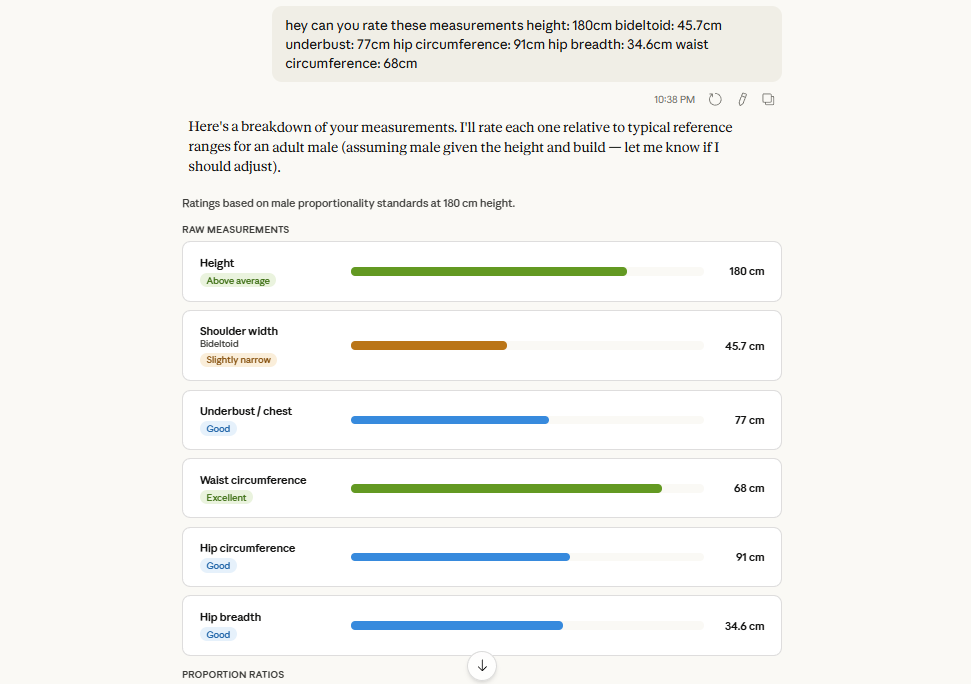Viewport: 971px width, 684px height.
Task: Click the scroll-to-bottom arrow button
Action: [482, 666]
